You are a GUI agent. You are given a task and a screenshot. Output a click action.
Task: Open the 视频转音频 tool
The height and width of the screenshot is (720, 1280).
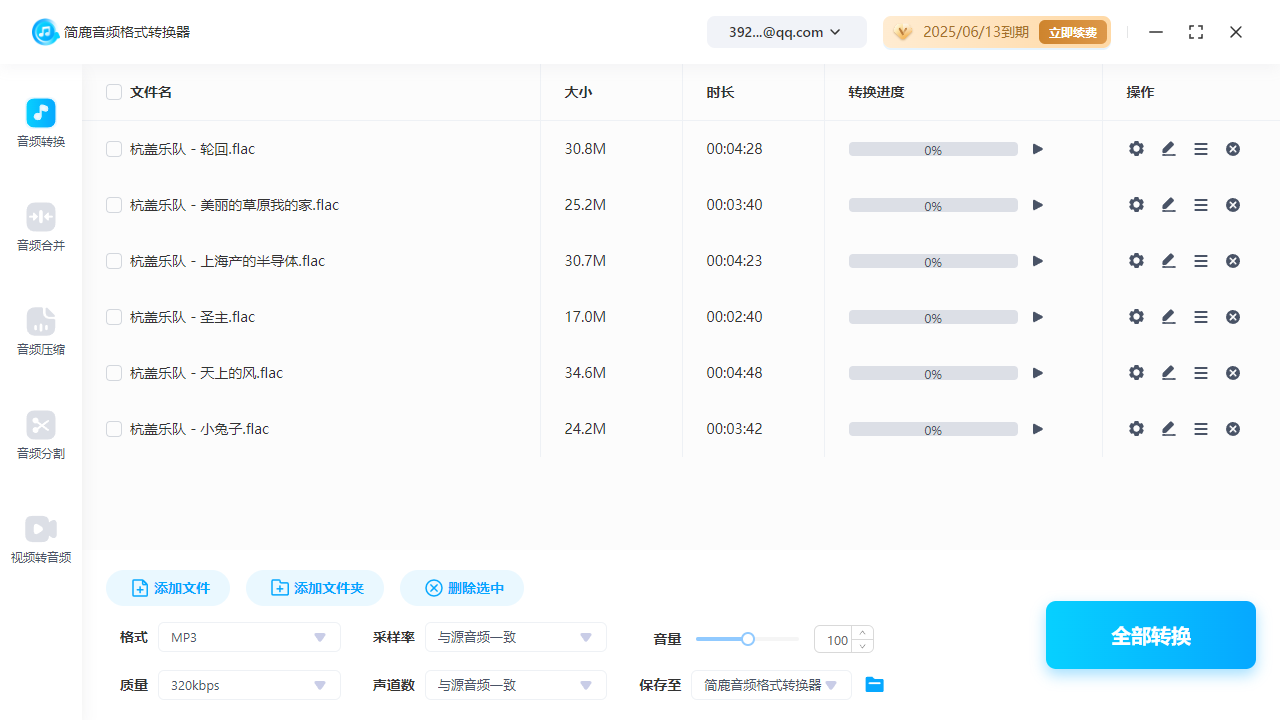(x=41, y=539)
